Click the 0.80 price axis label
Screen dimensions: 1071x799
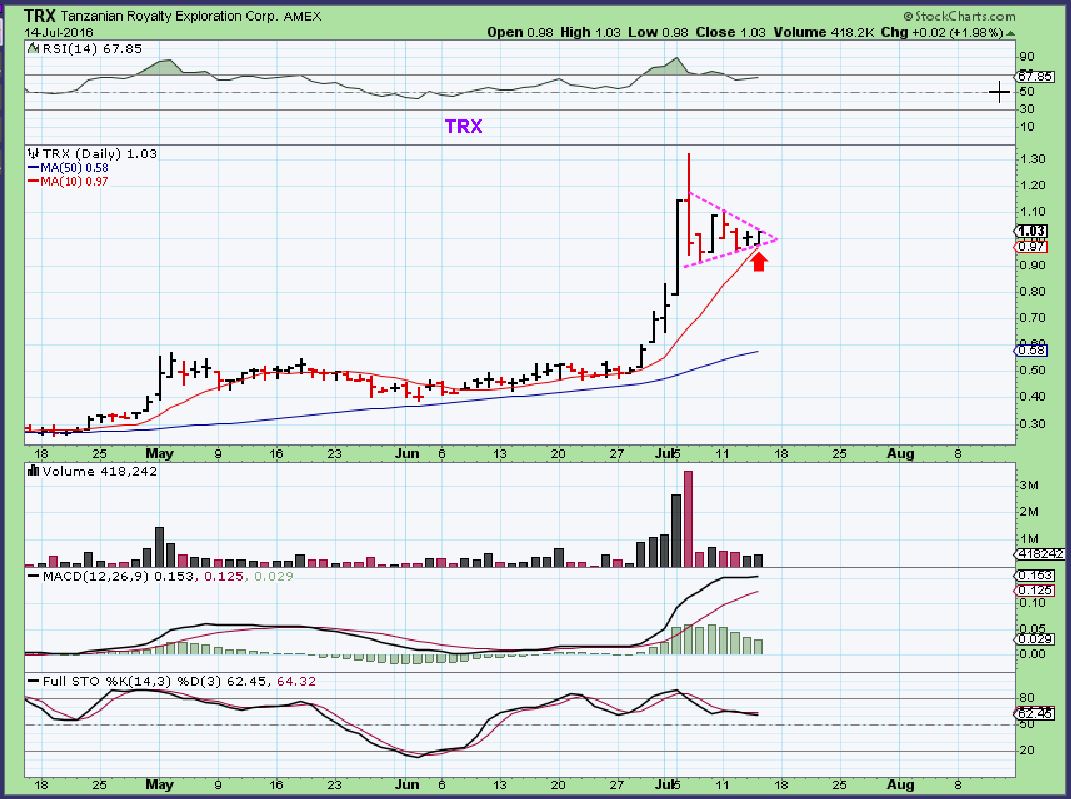pyautogui.click(x=1033, y=292)
